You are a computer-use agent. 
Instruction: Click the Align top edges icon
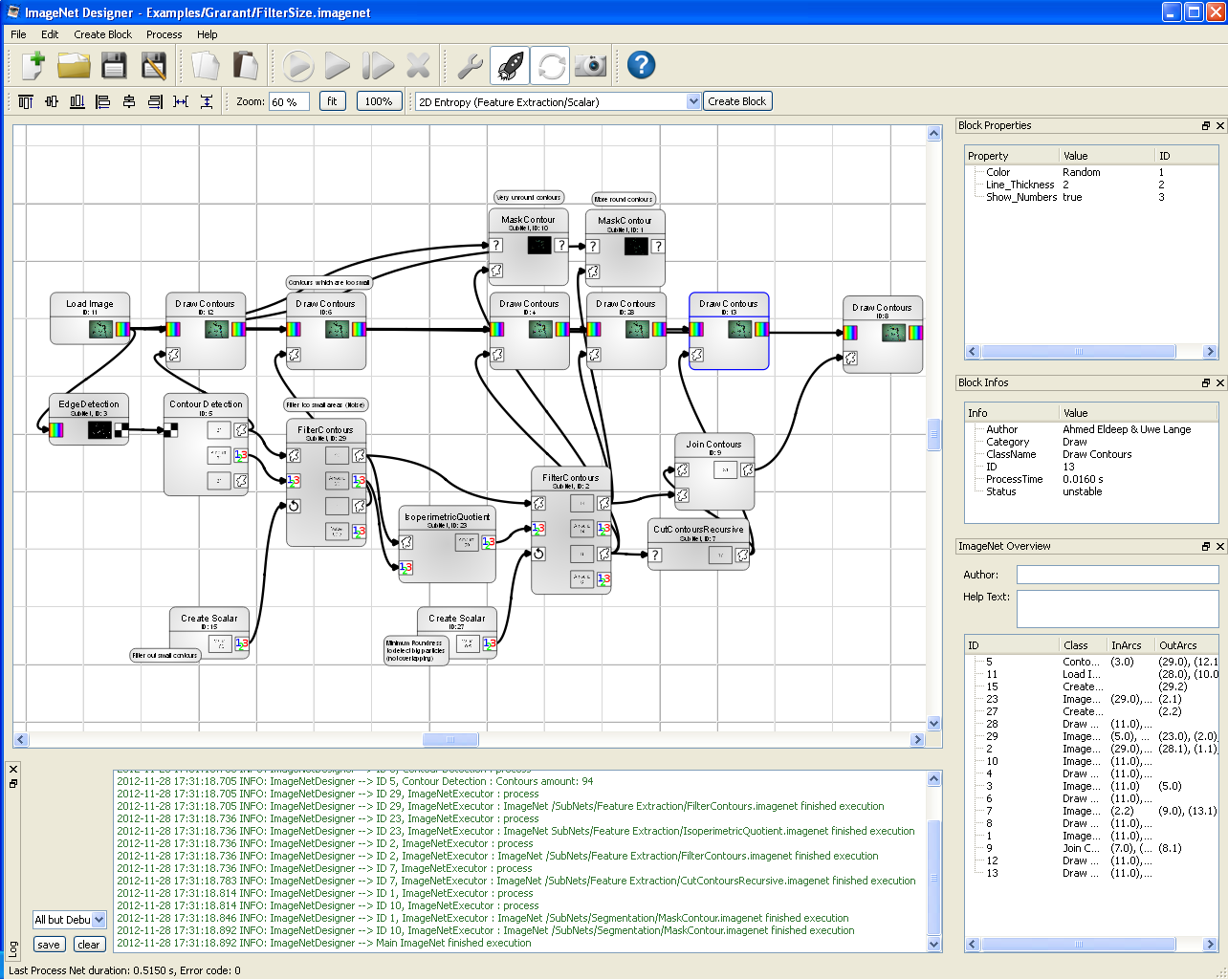coord(26,101)
